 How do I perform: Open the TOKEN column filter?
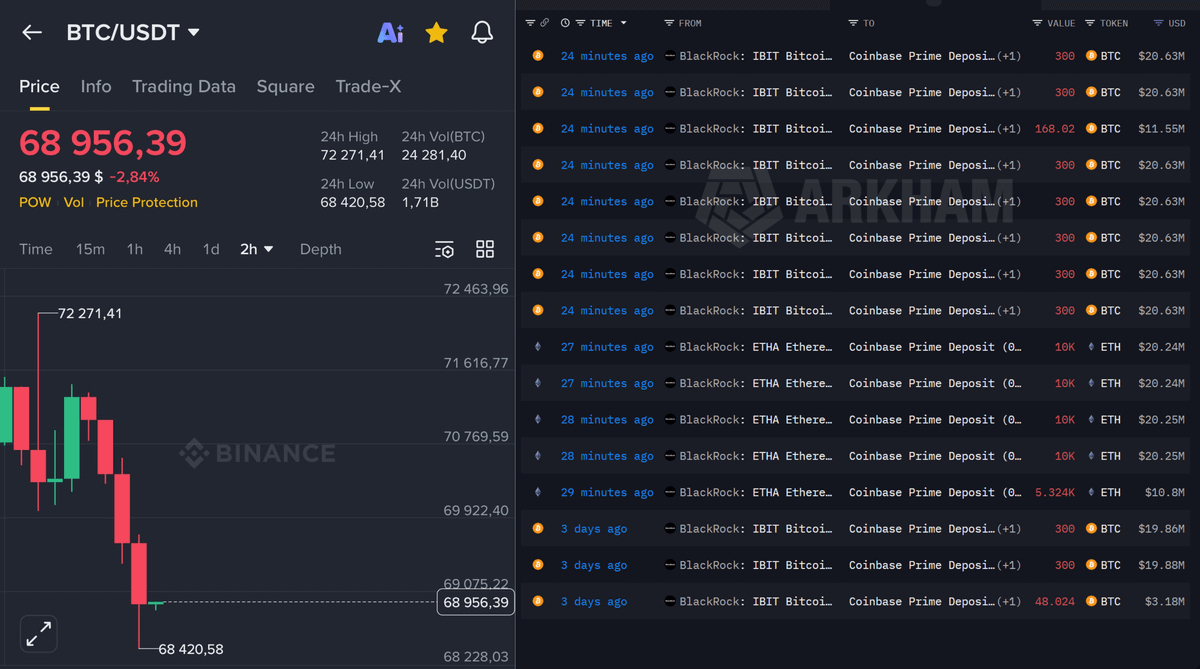1091,23
